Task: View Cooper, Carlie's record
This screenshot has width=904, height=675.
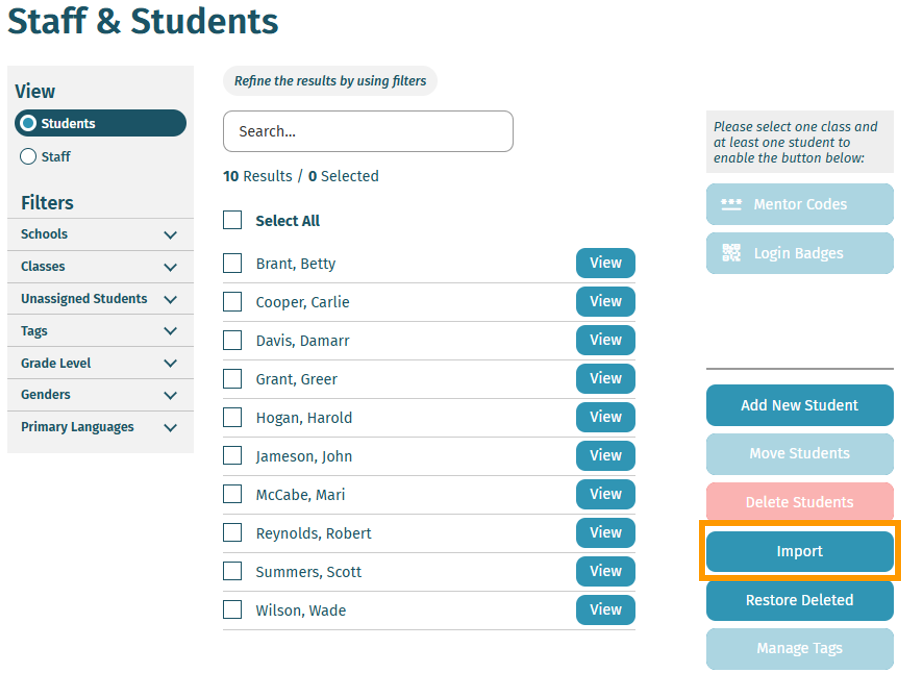Action: point(605,301)
